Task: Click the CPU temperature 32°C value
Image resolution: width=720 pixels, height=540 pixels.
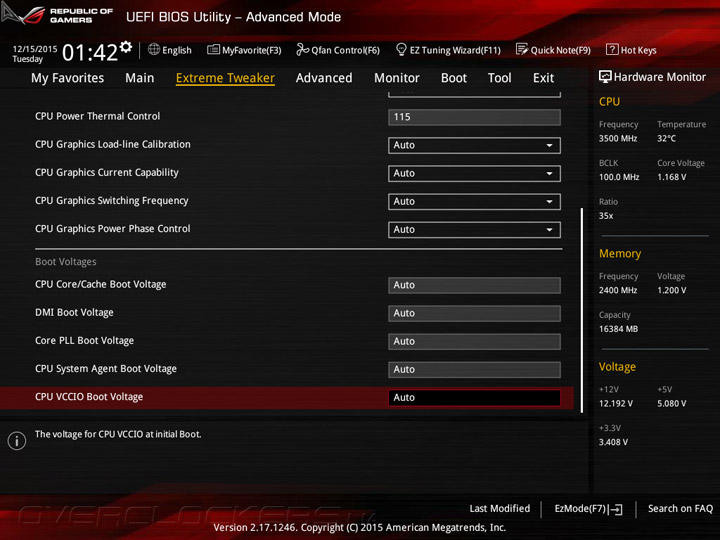Action: 666,139
